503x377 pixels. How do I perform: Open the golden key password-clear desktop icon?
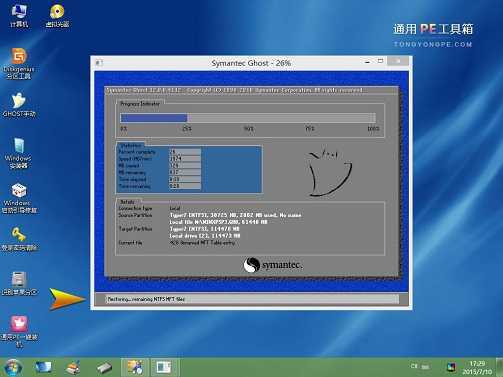click(19, 239)
